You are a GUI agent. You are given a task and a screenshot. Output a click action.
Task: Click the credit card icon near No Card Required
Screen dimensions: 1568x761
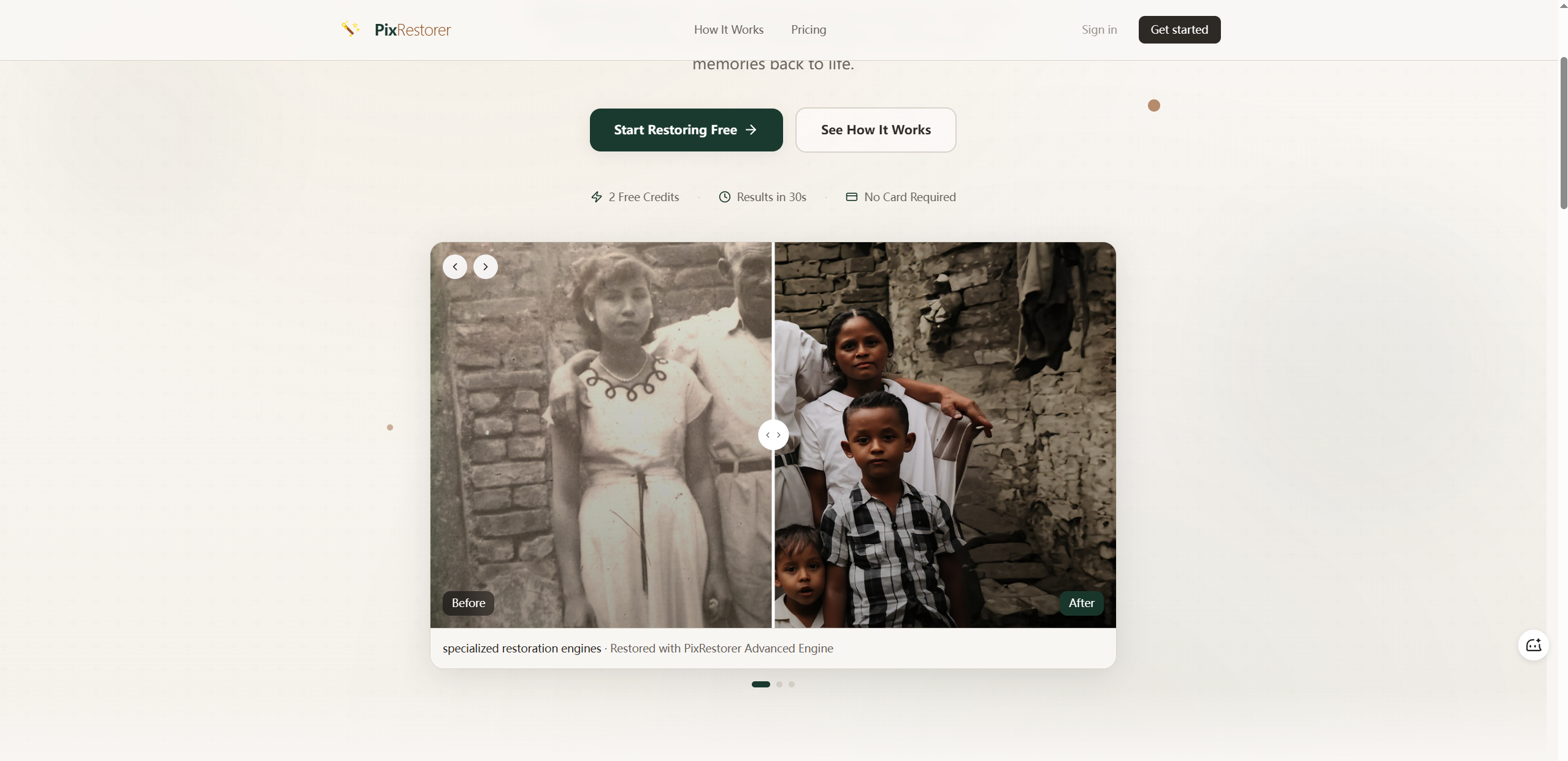click(x=851, y=197)
